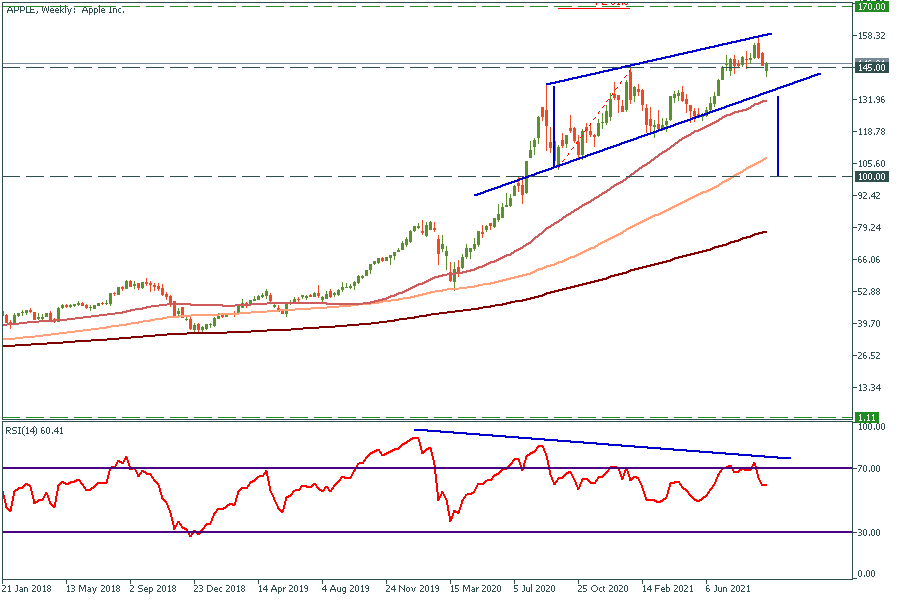Click the 158.32 price axis value

pyautogui.click(x=872, y=36)
